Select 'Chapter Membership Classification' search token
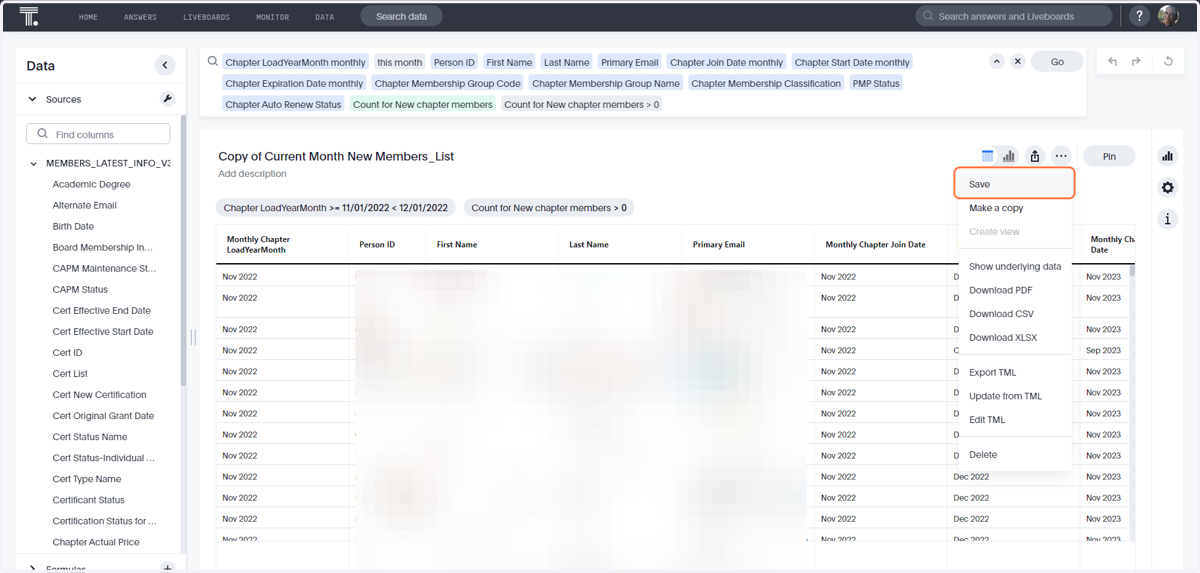Image resolution: width=1200 pixels, height=573 pixels. (x=766, y=83)
